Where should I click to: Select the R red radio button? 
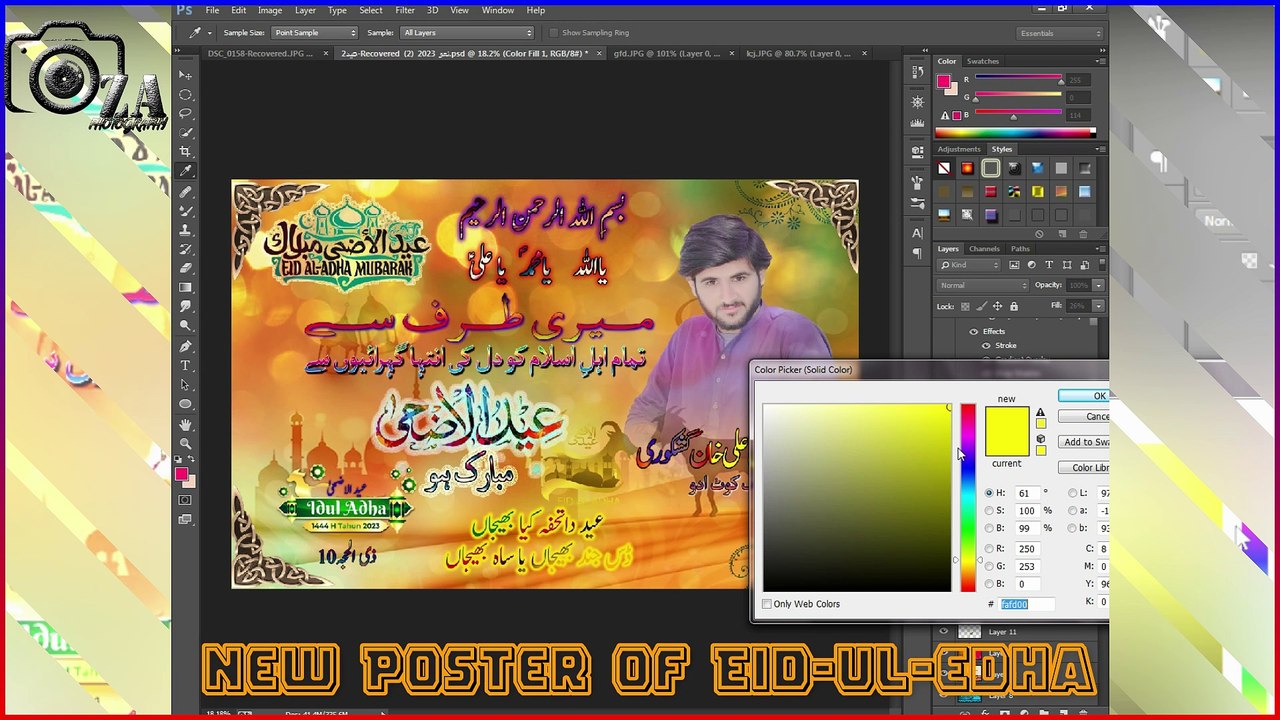pos(989,549)
